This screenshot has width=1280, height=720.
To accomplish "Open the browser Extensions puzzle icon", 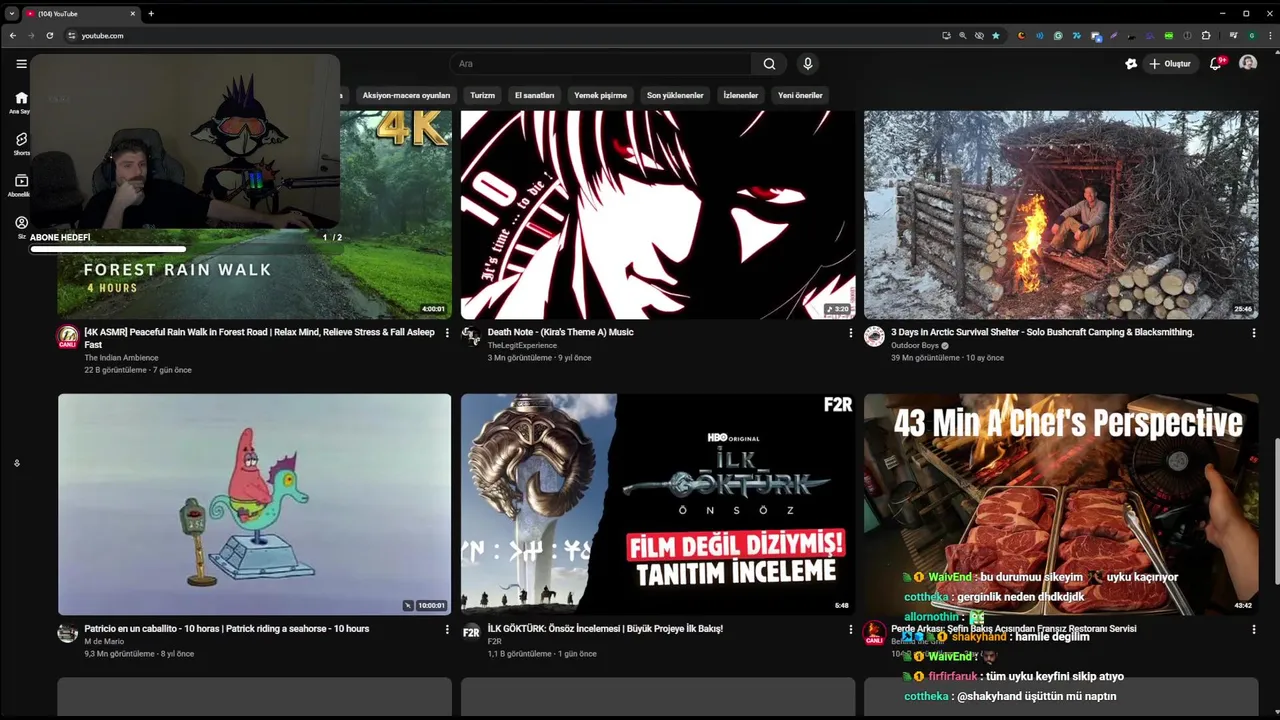I will [x=1206, y=35].
